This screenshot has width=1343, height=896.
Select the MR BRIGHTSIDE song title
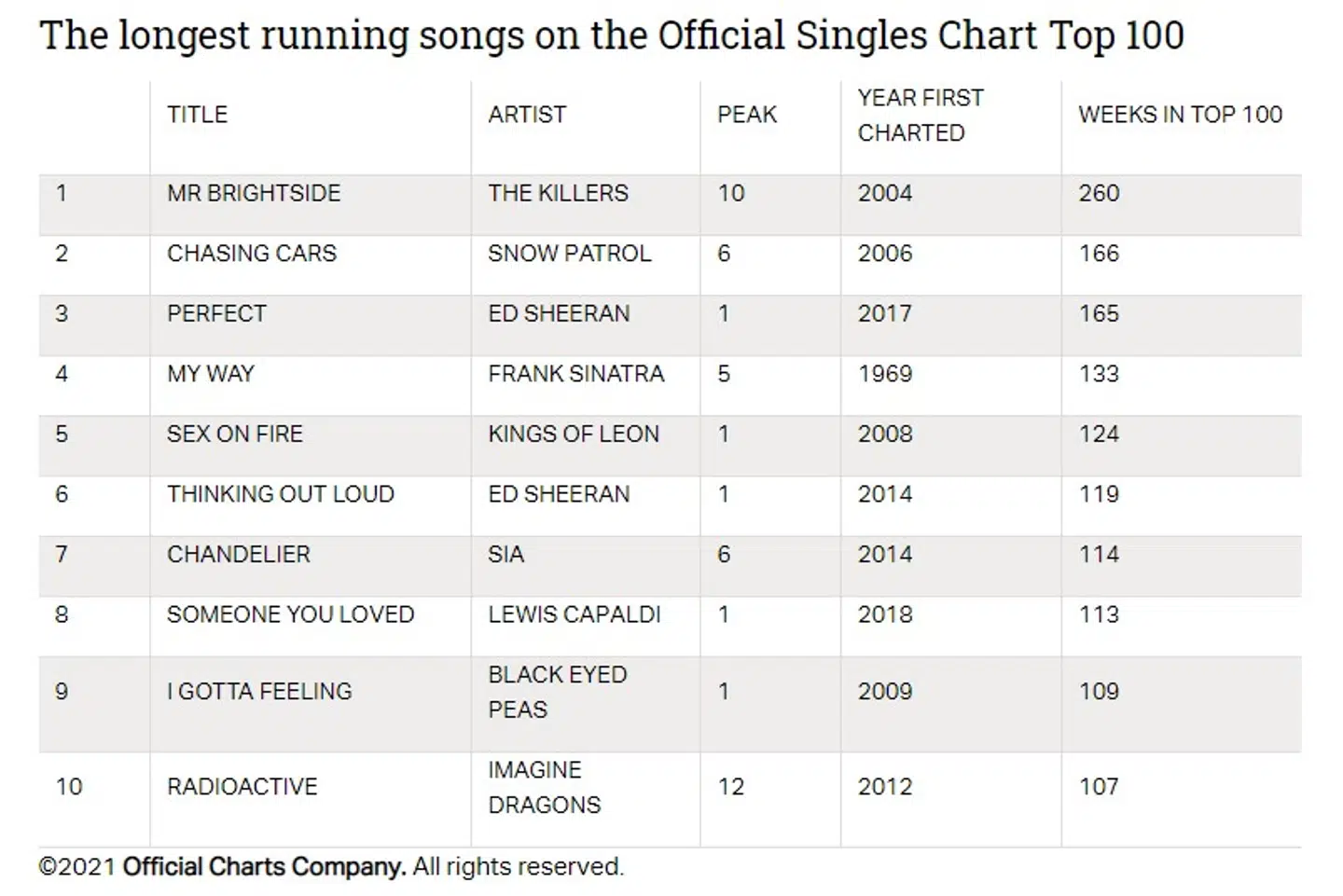point(254,193)
